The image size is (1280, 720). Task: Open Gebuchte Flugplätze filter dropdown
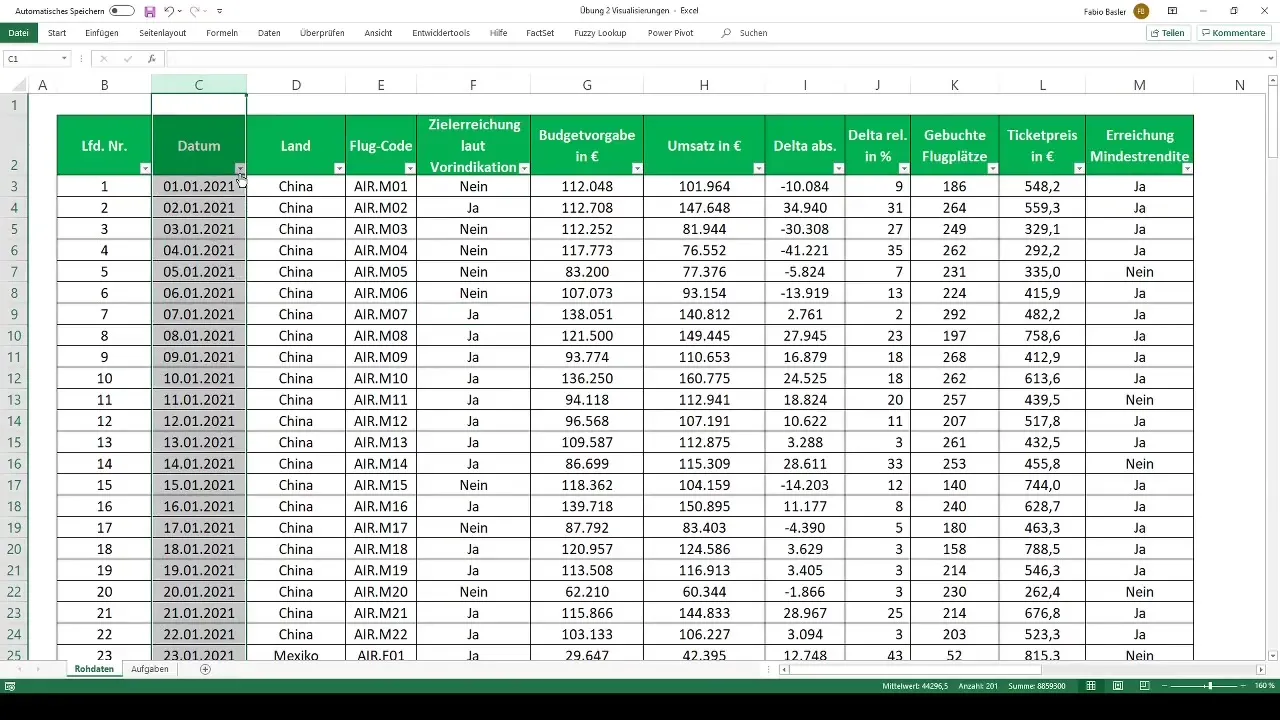(991, 169)
